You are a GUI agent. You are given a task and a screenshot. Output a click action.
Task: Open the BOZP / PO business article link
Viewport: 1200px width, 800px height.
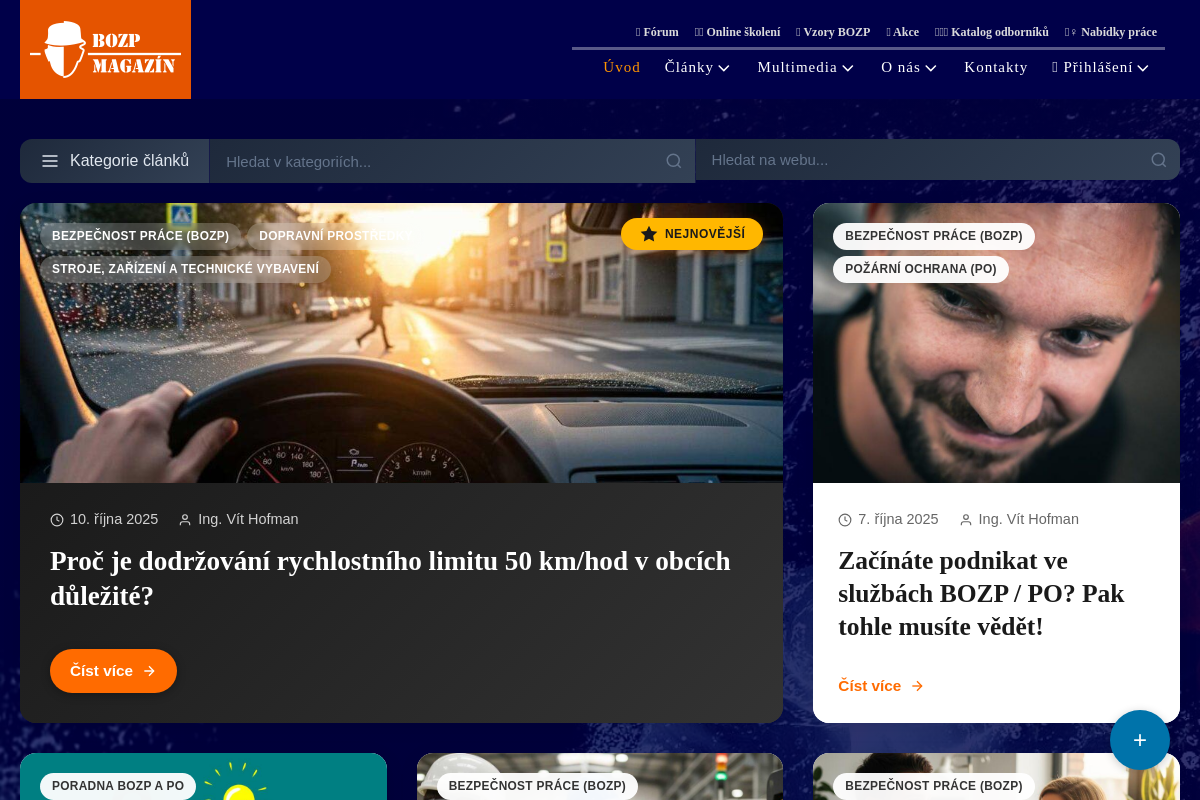pyautogui.click(x=981, y=593)
